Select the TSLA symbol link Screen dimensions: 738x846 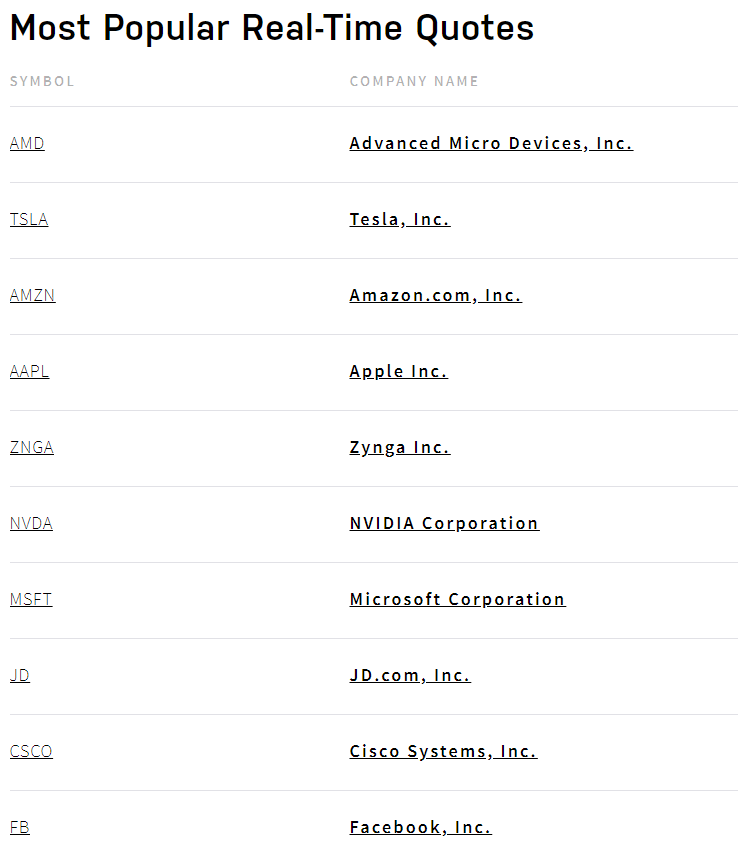pyautogui.click(x=29, y=220)
